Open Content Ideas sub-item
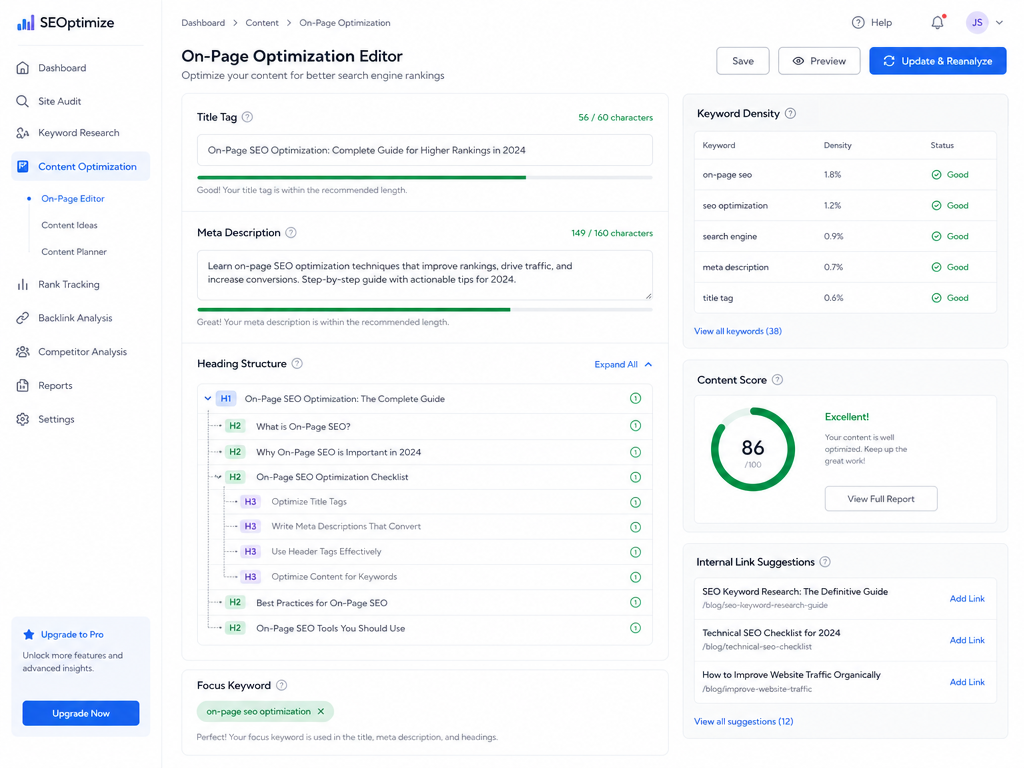 tap(69, 225)
